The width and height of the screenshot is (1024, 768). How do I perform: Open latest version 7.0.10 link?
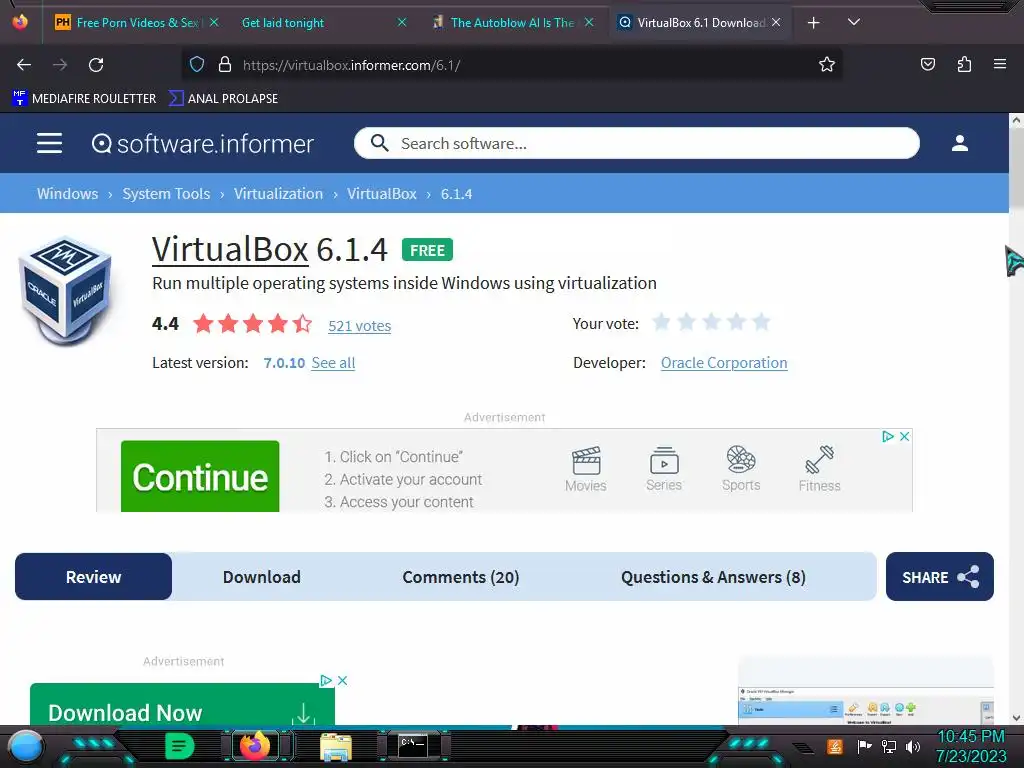click(284, 363)
